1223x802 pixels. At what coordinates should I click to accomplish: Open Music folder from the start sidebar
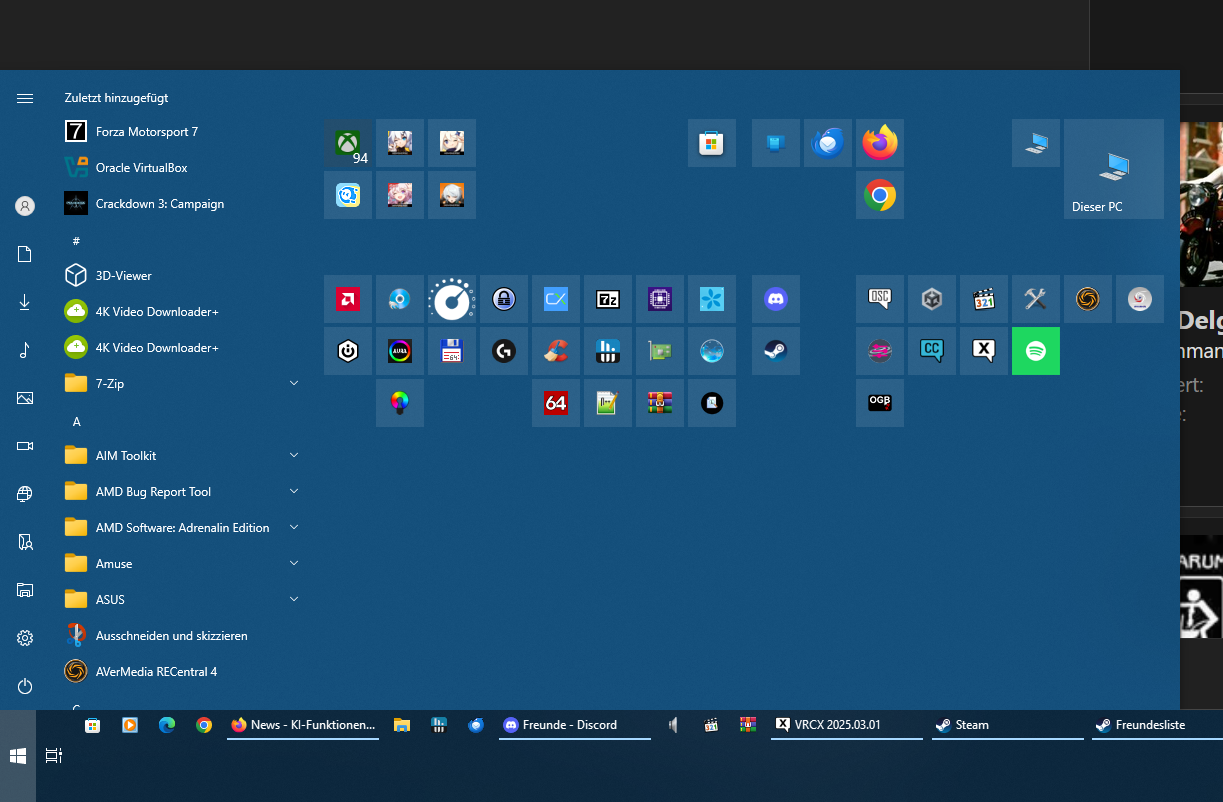[x=25, y=350]
